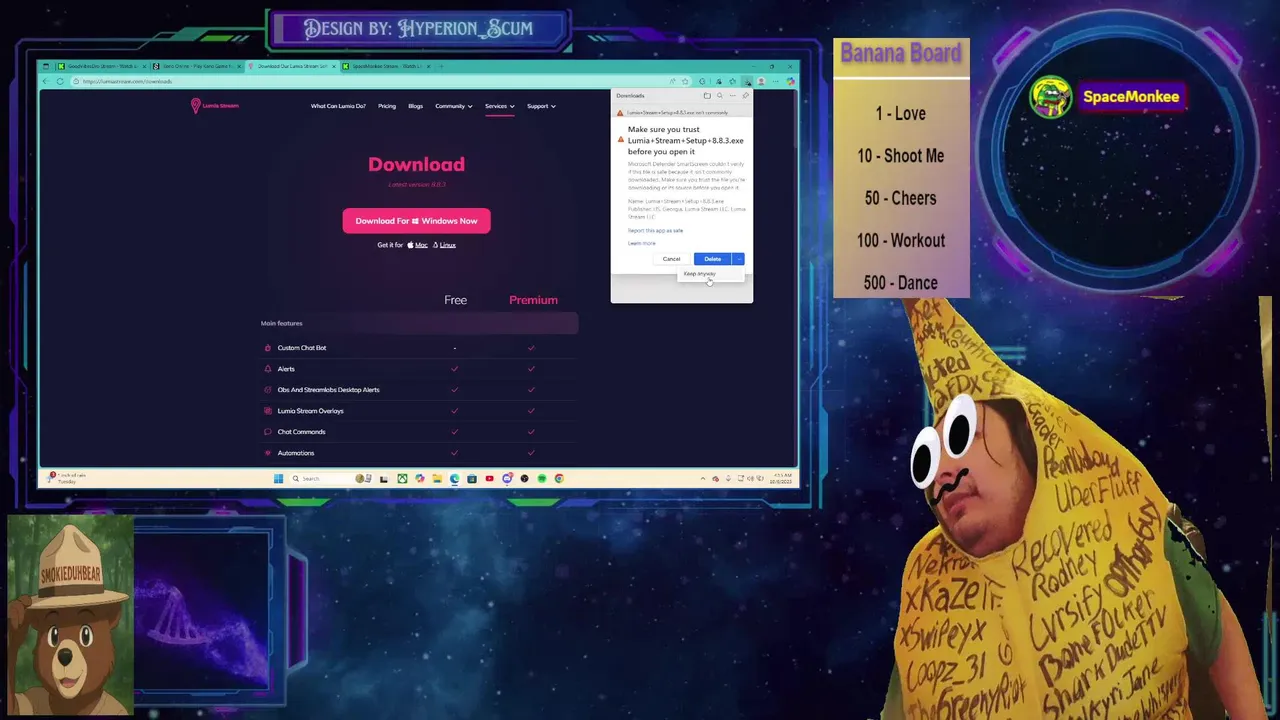Open YouTube app in taskbar
Viewport: 1280px width, 720px height.
point(489,479)
